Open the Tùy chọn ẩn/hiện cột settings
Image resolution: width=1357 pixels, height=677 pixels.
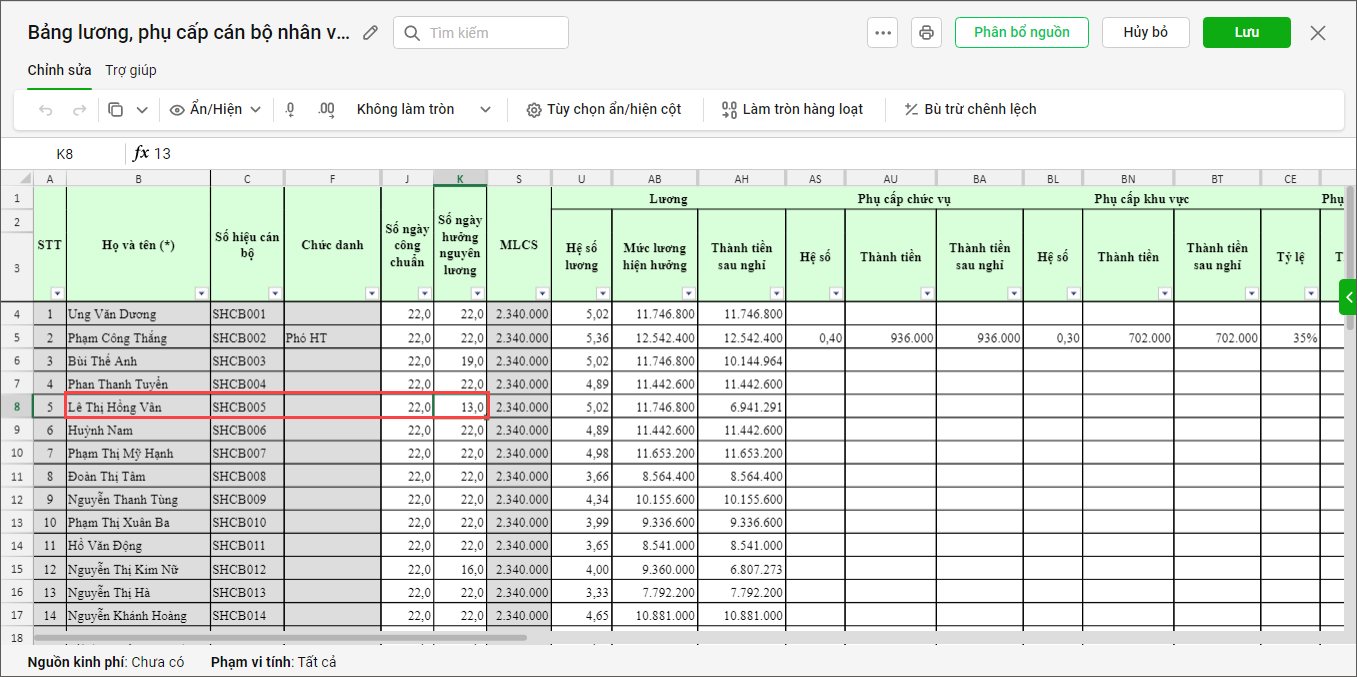coord(603,110)
